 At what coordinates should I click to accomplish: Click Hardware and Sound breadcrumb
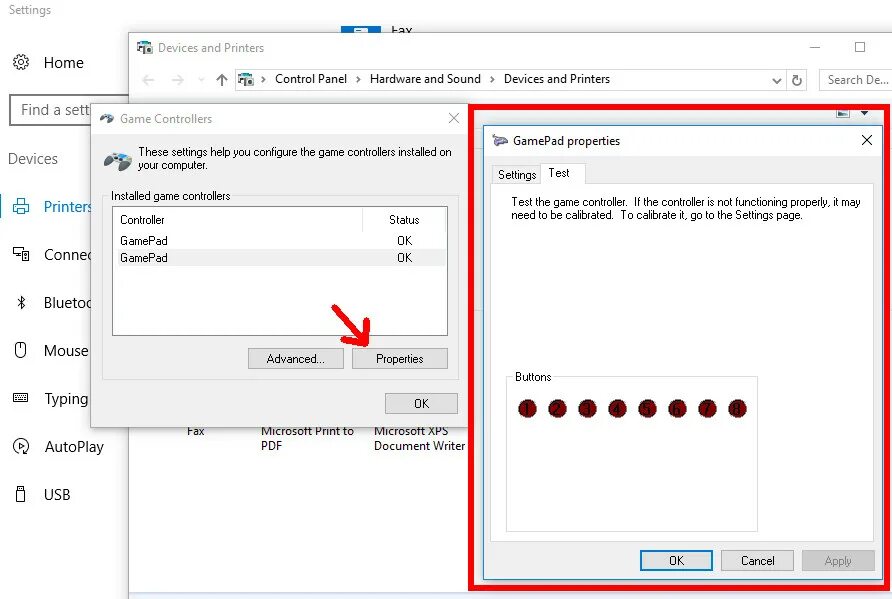click(425, 79)
